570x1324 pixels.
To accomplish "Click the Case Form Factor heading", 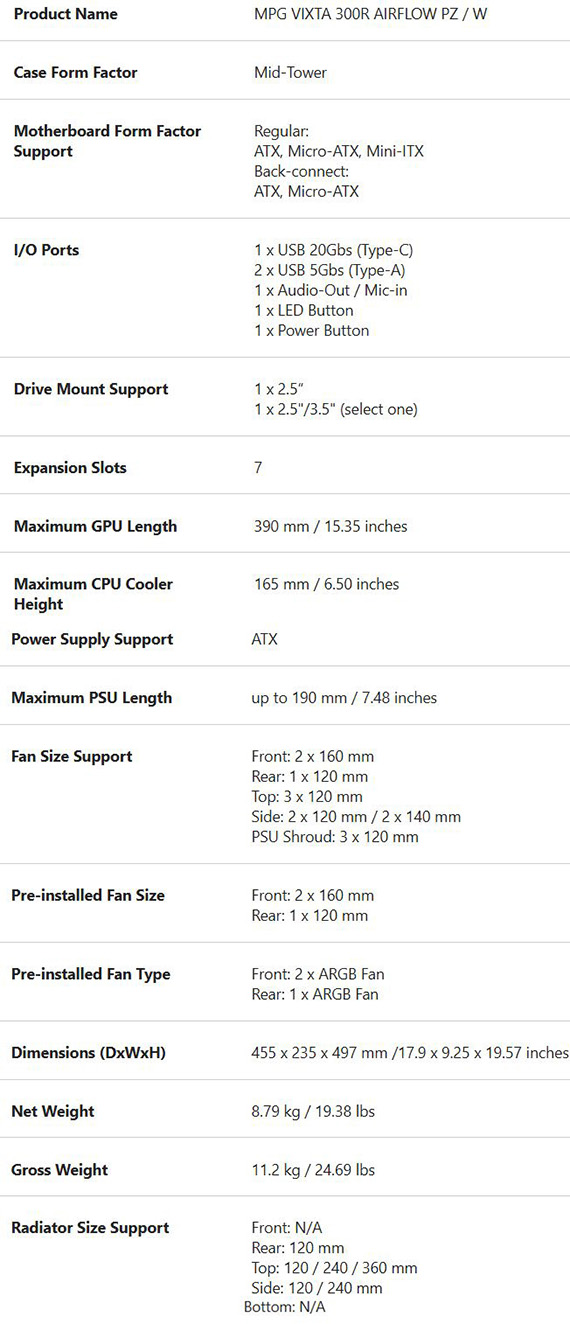I will pos(75,72).
